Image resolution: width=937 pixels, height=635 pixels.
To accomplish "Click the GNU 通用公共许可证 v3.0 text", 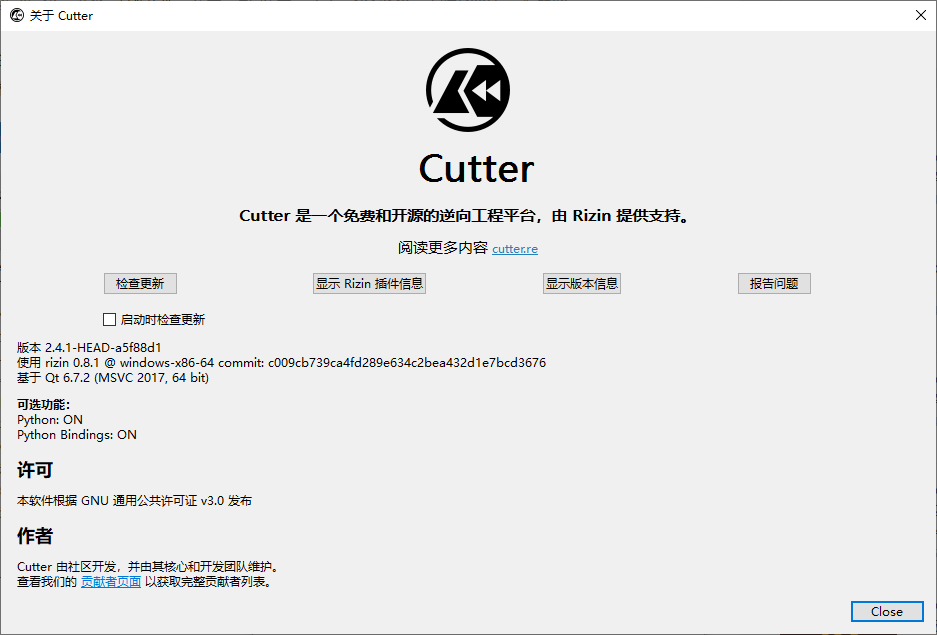I will [x=134, y=500].
